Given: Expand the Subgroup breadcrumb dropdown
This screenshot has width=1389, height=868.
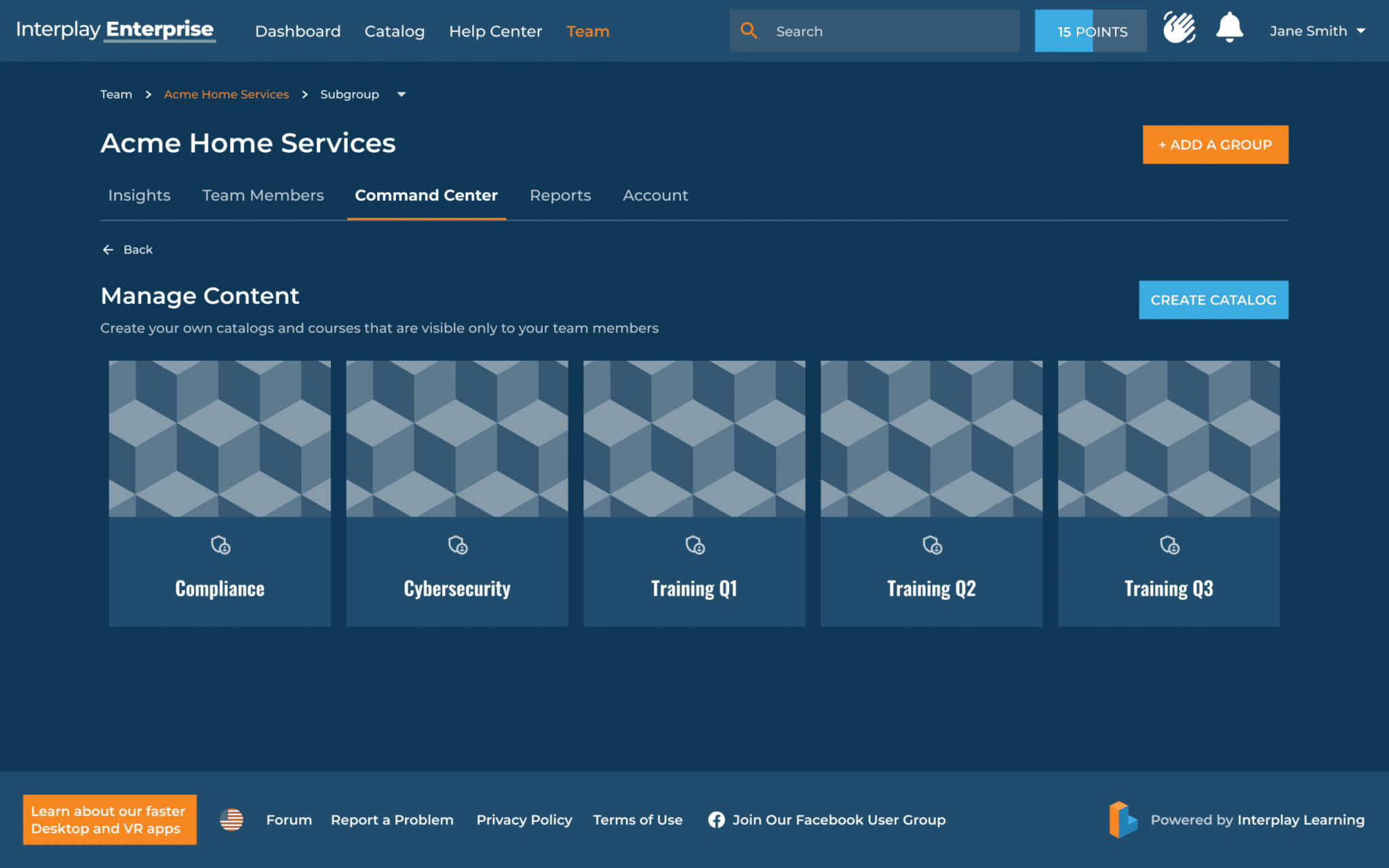Looking at the screenshot, I should (x=402, y=95).
